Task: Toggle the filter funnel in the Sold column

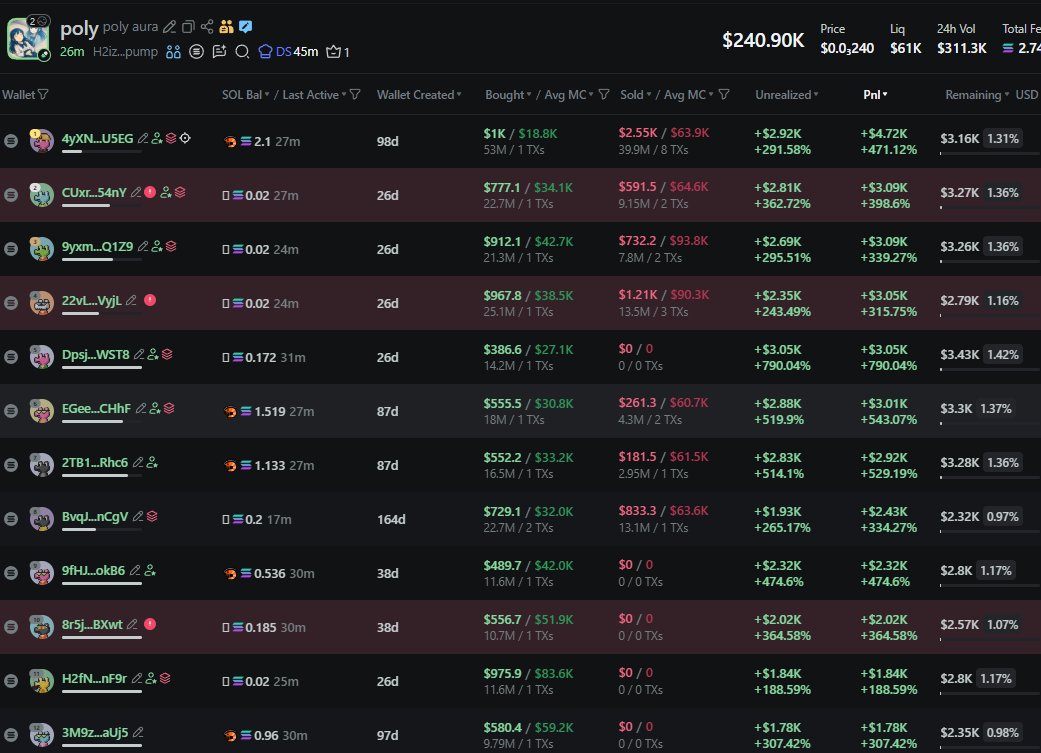Action: tap(723, 95)
